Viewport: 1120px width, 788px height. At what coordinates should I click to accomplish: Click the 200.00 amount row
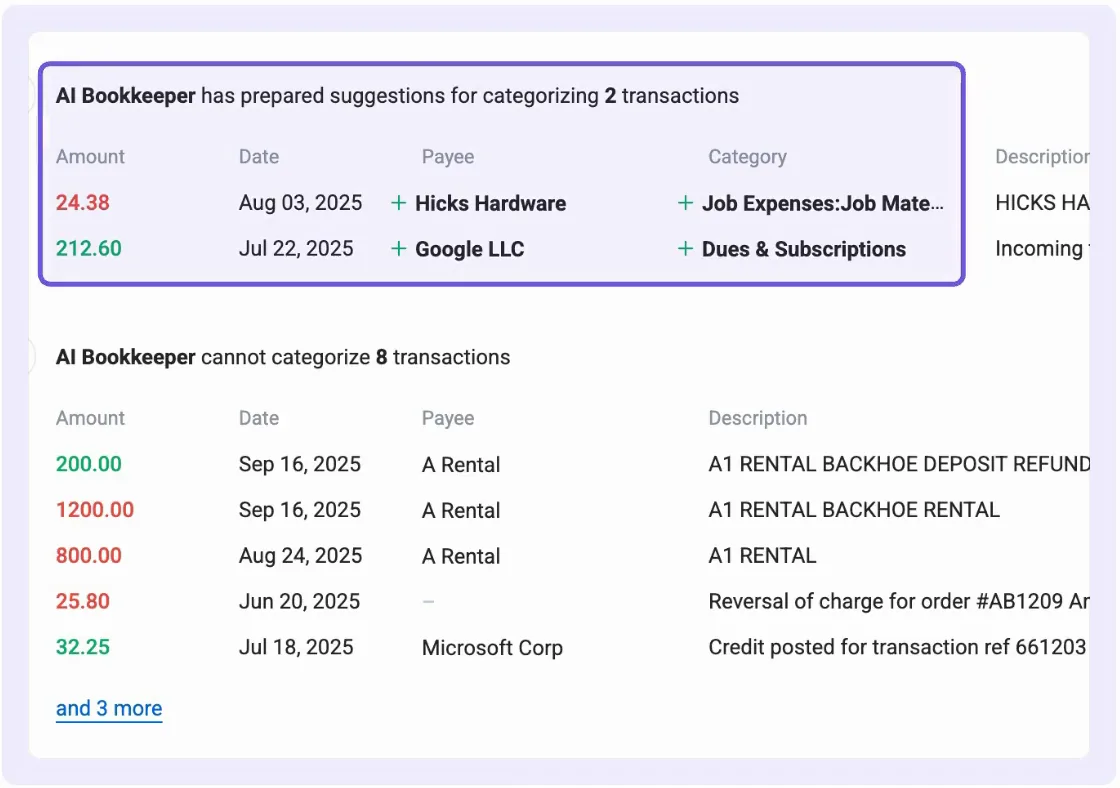click(x=89, y=464)
